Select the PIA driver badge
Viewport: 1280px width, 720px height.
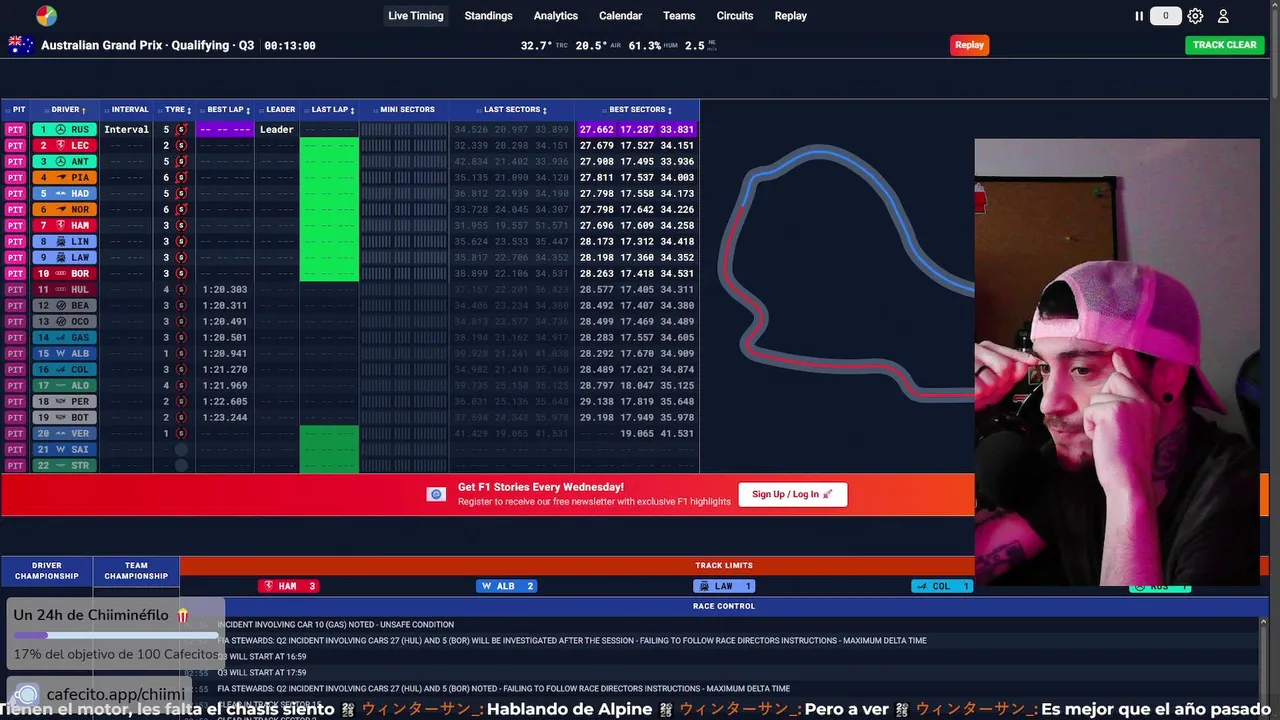coord(64,177)
